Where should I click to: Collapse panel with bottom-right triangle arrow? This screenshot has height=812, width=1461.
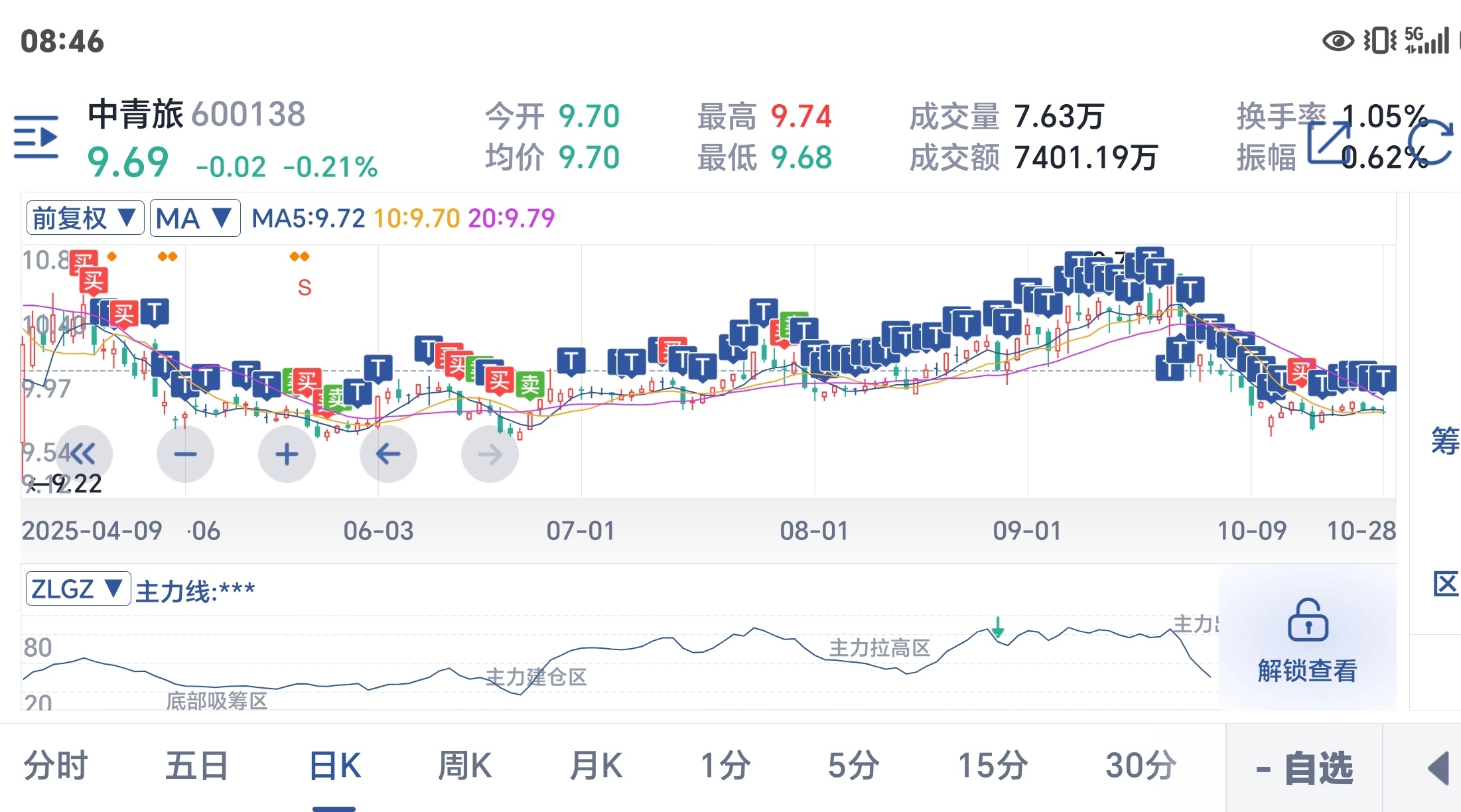tap(1438, 768)
